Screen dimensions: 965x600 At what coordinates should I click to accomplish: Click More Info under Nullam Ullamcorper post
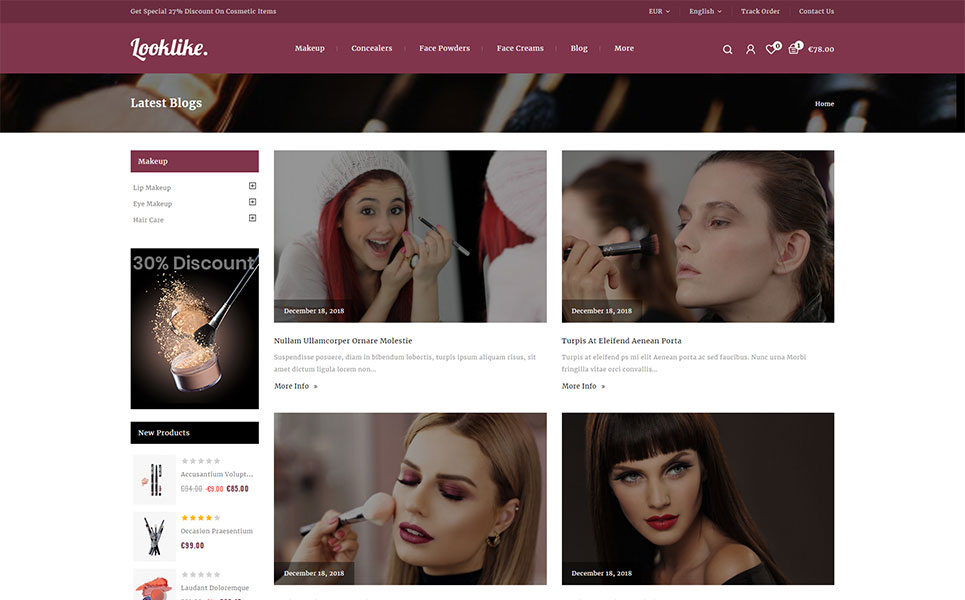tap(296, 386)
